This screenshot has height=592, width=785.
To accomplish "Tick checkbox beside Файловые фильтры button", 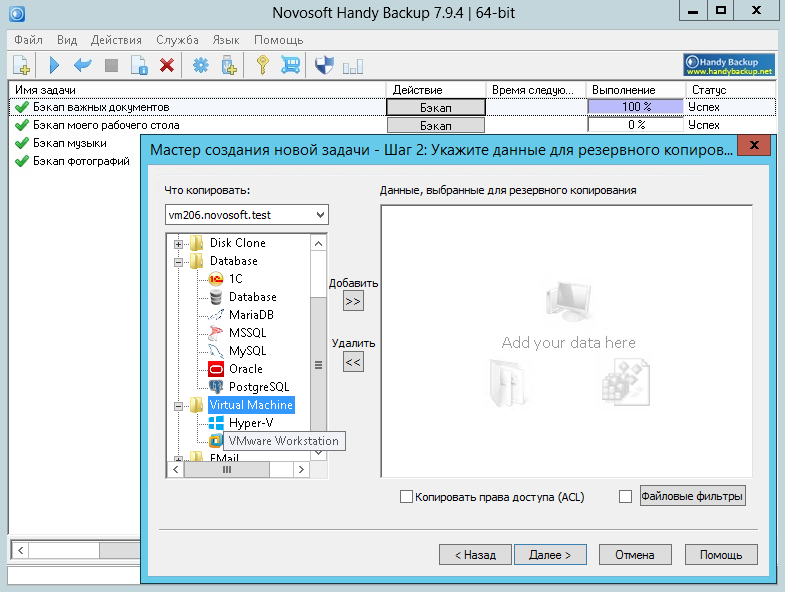I will click(x=625, y=496).
